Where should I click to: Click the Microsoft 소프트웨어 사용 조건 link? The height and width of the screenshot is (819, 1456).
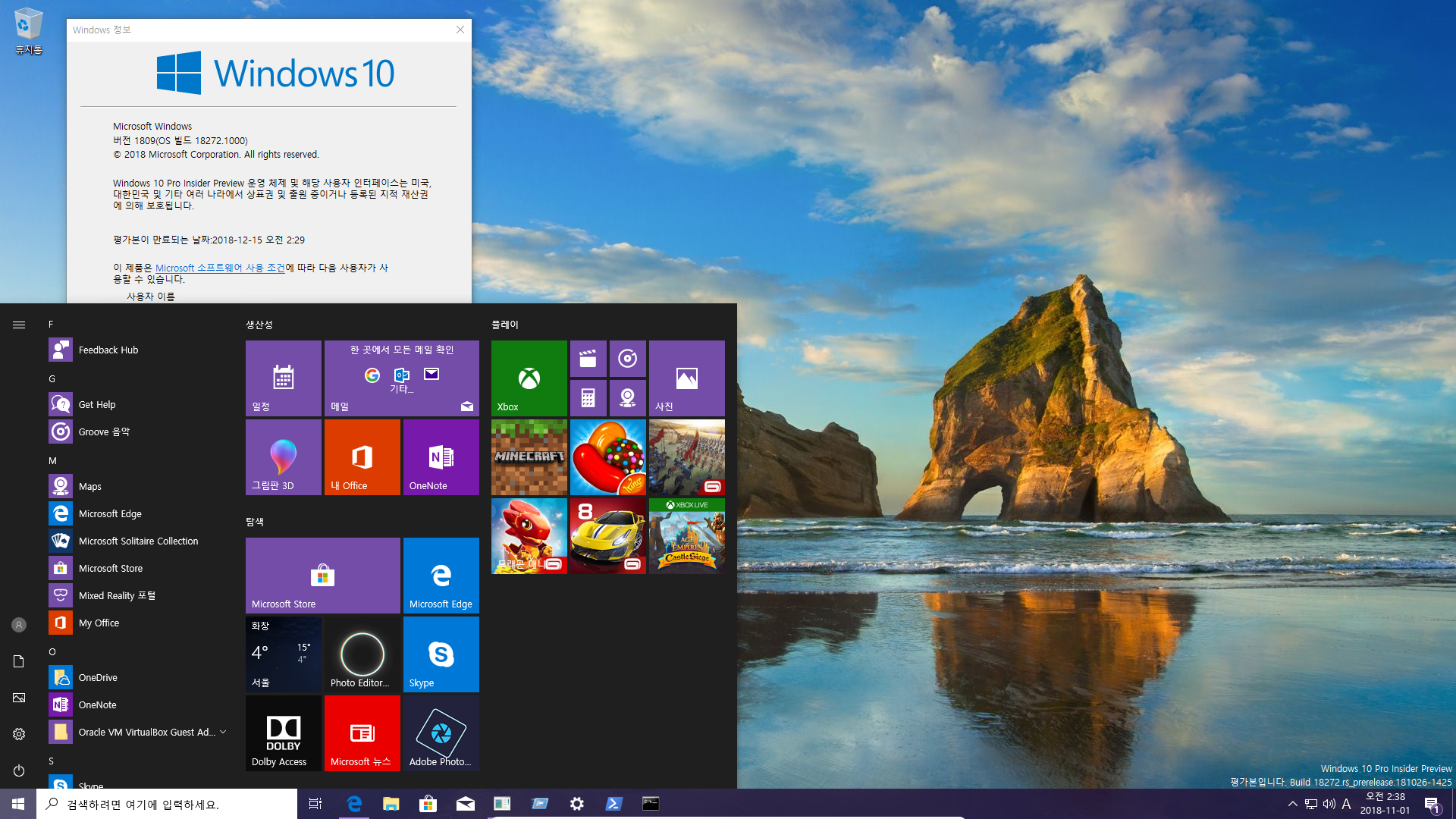pyautogui.click(x=220, y=268)
